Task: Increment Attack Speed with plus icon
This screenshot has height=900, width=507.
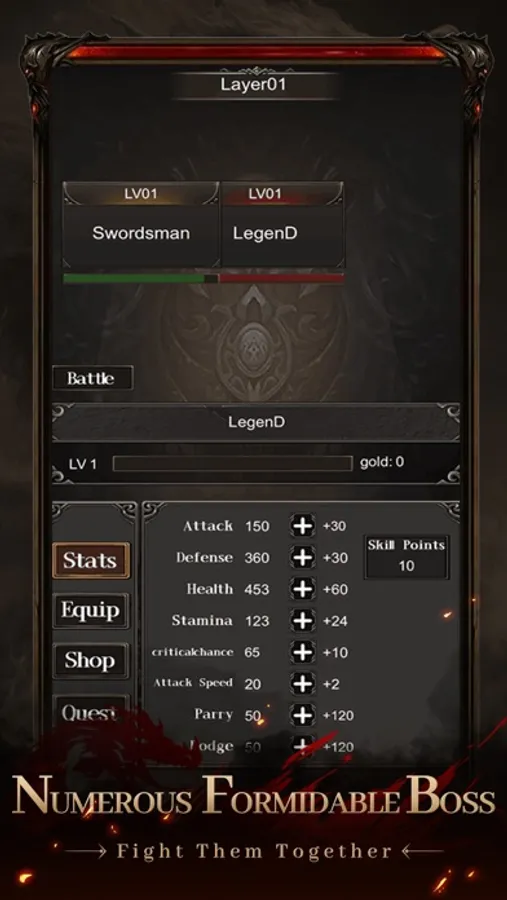Action: [303, 684]
